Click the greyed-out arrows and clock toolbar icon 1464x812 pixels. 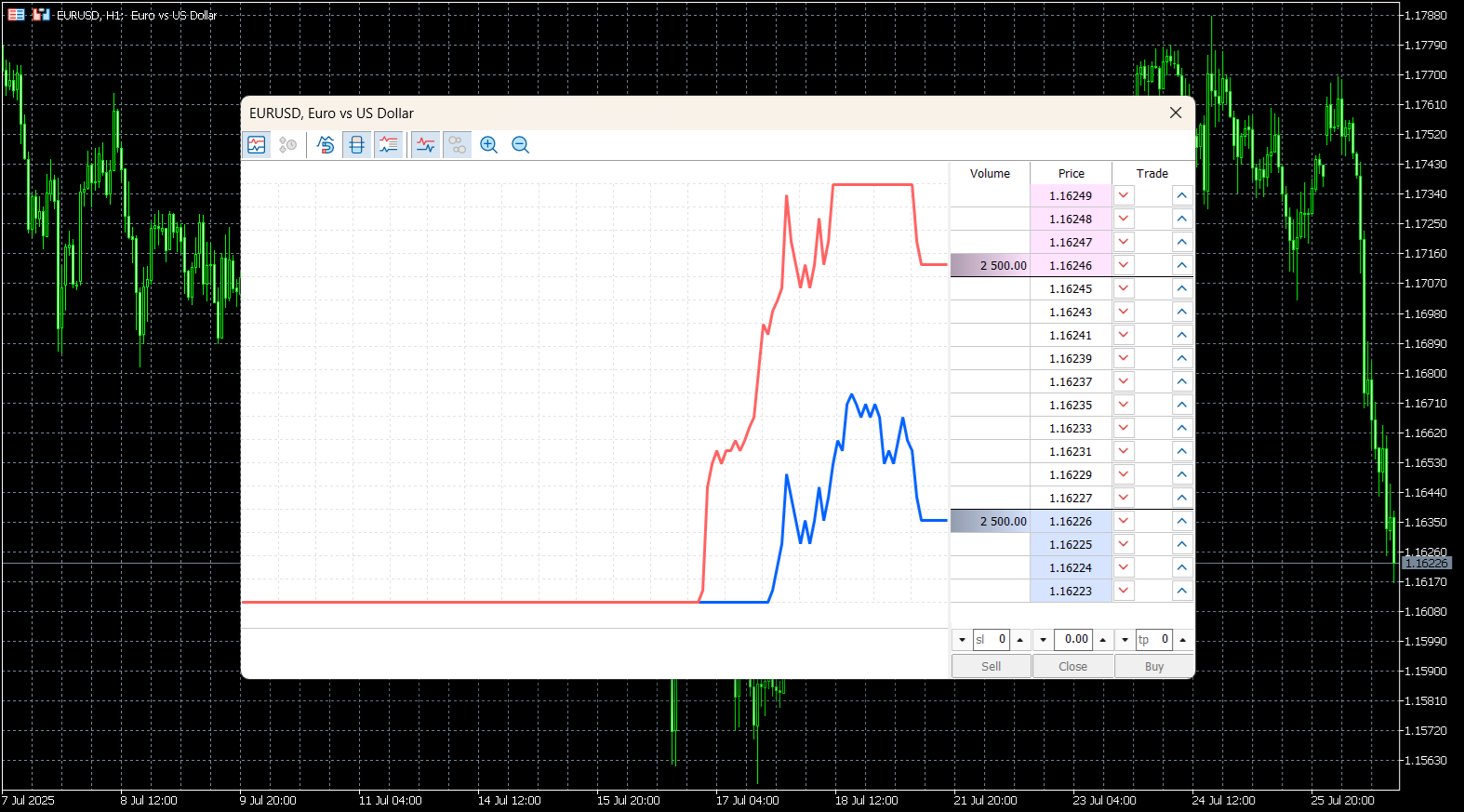(288, 145)
